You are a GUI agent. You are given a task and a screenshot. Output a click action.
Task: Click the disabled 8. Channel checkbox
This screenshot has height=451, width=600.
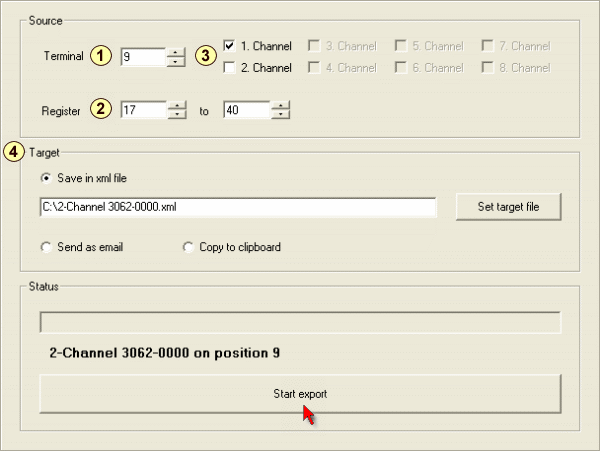point(488,67)
